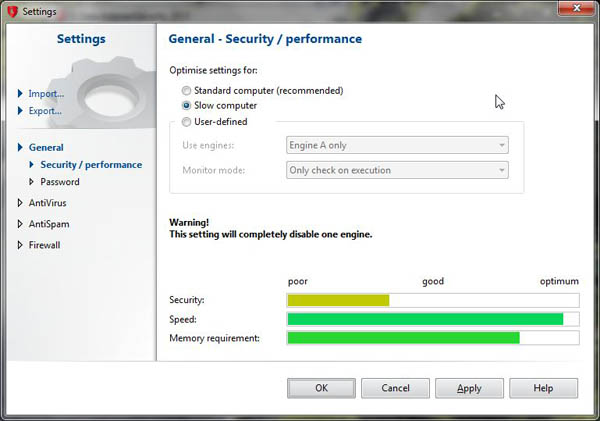
Task: Open the Security / performance page
Action: pos(91,165)
